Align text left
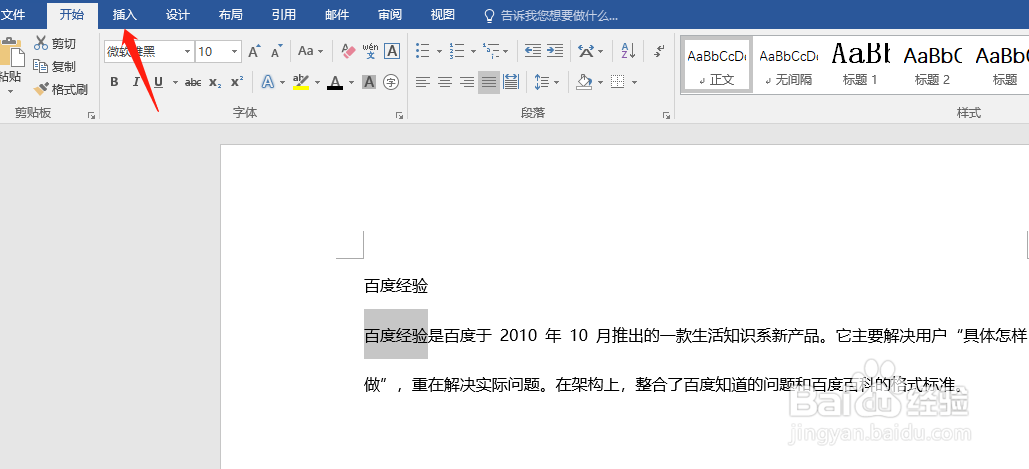 423,82
